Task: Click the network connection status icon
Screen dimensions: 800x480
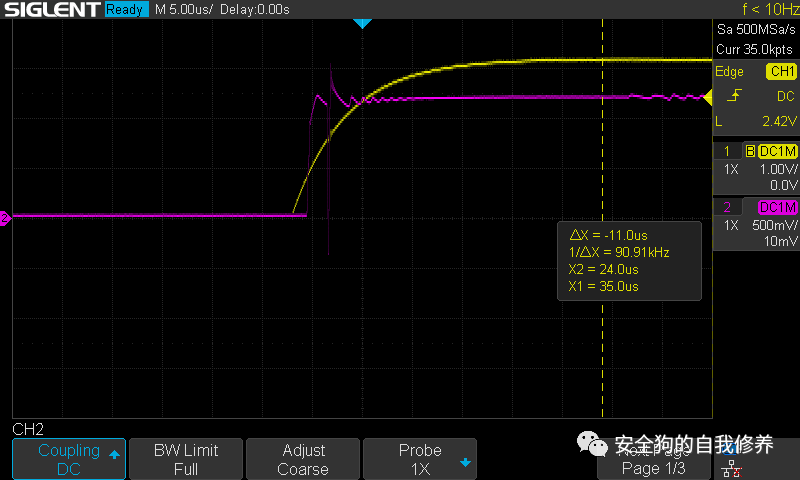Action: tap(732, 468)
